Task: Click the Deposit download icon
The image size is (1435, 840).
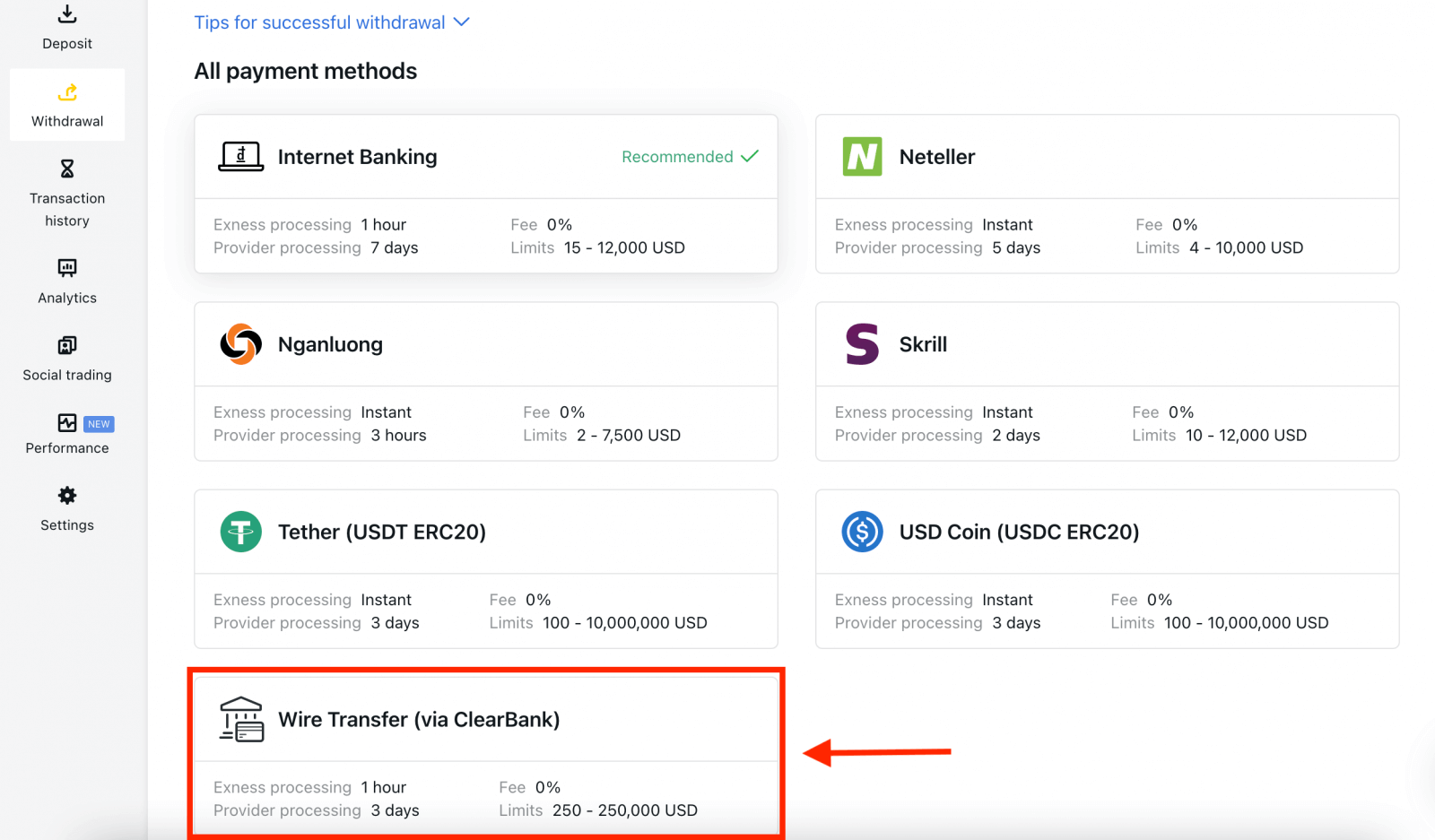Action: (x=67, y=14)
